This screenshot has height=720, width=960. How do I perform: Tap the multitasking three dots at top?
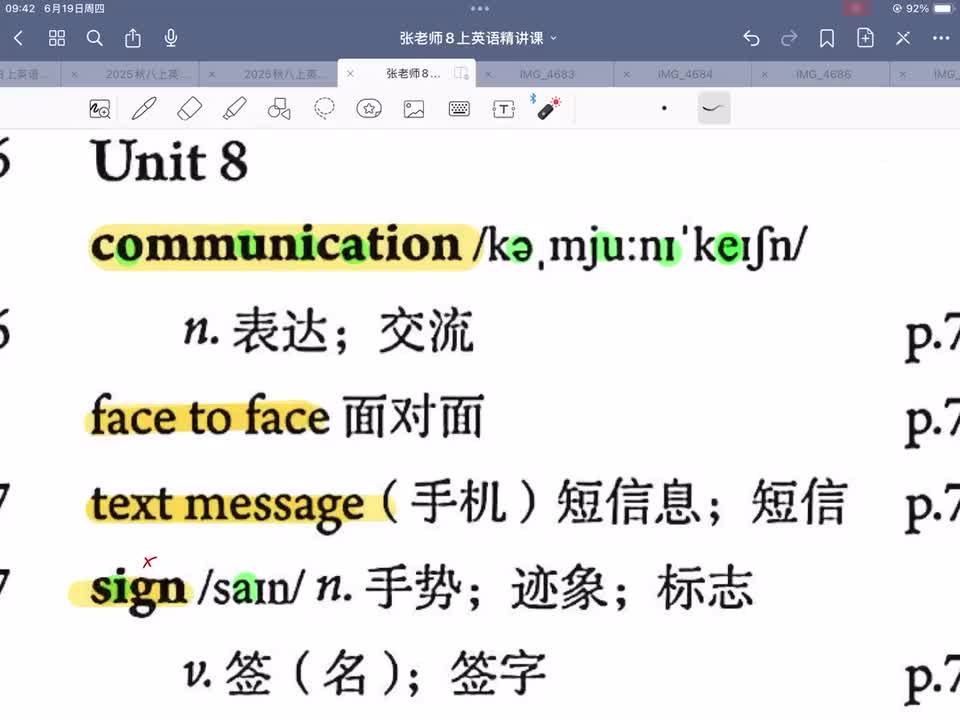click(x=480, y=9)
